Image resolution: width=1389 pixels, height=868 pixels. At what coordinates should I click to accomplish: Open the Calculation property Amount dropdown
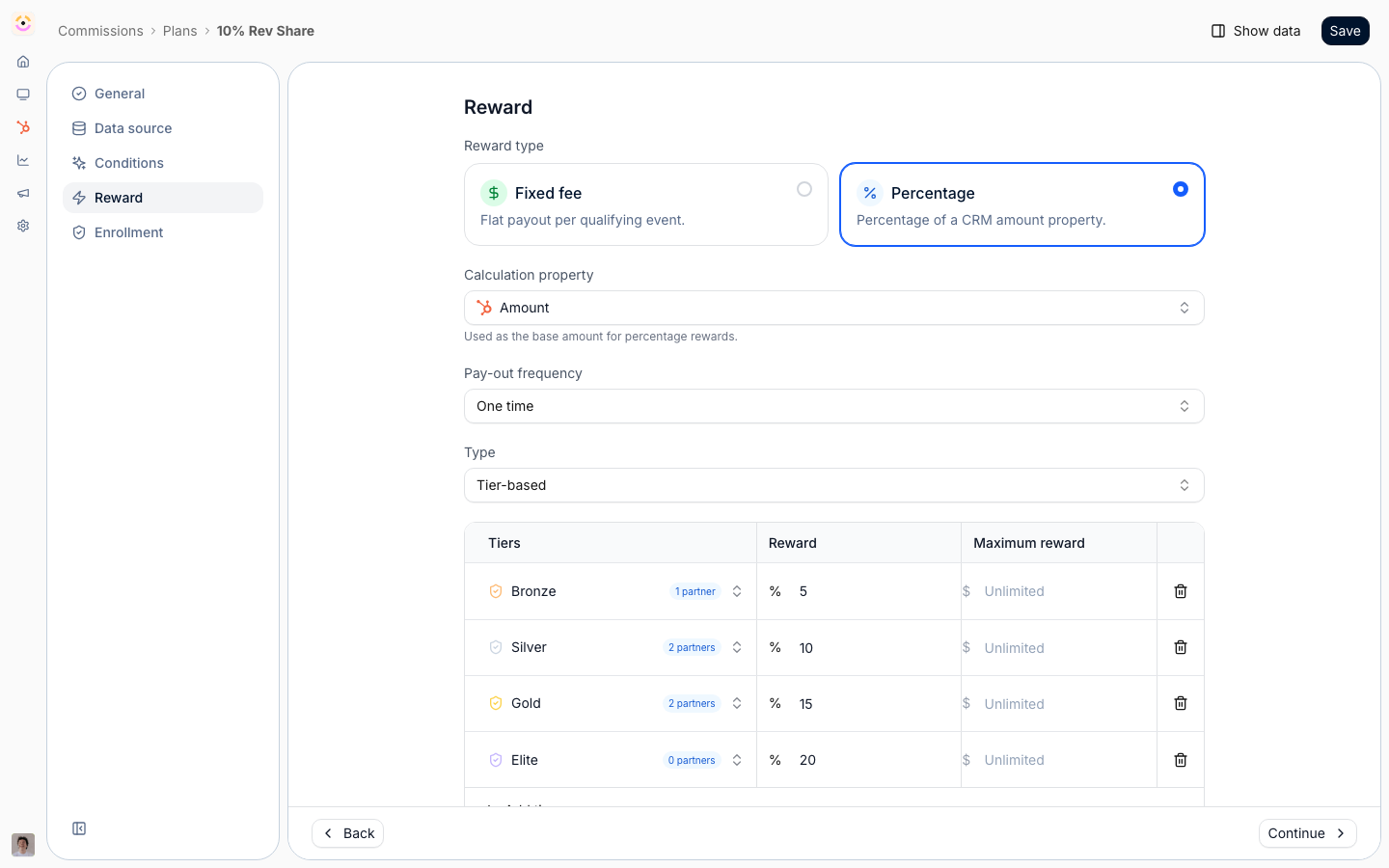(834, 308)
